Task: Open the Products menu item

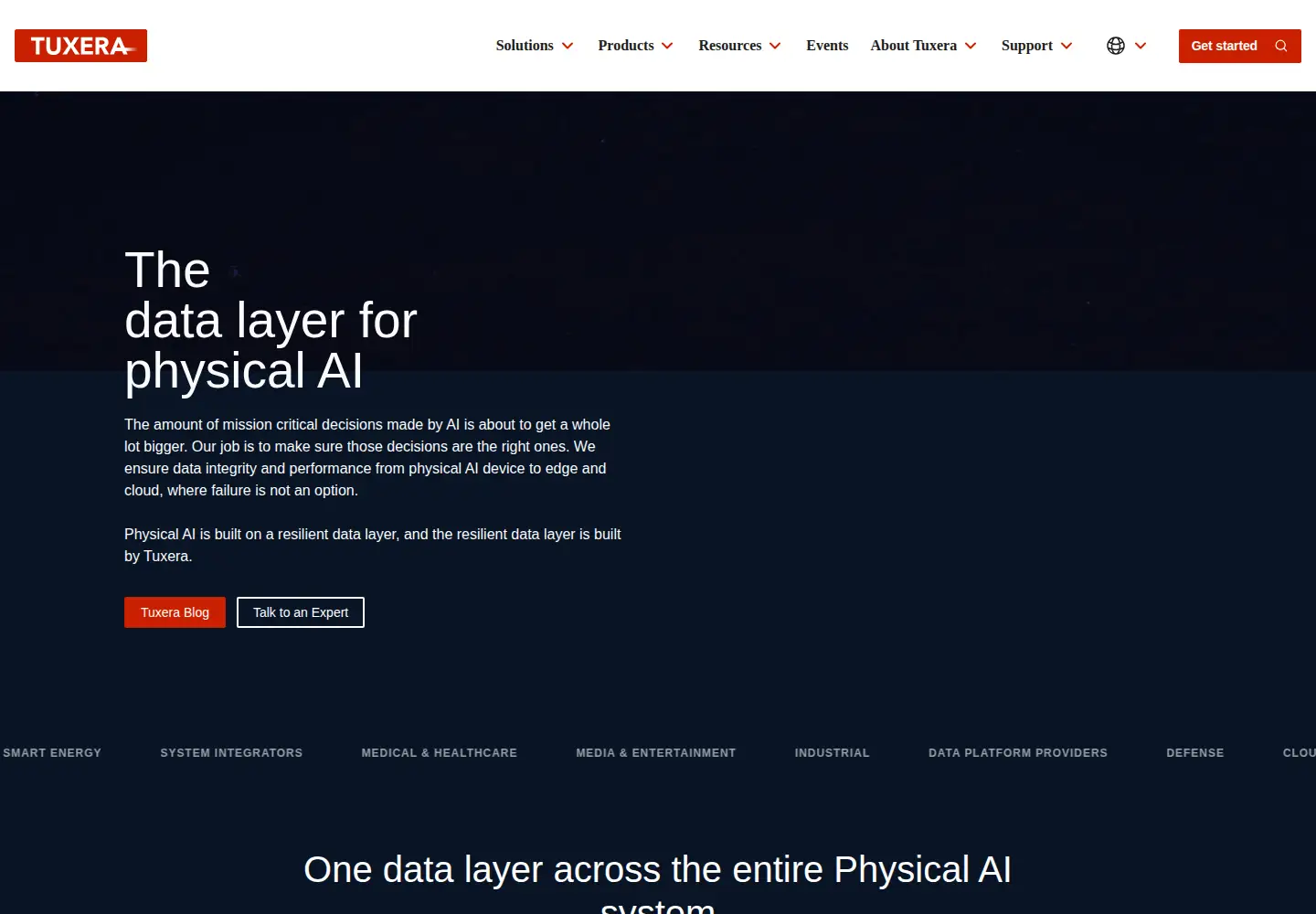Action: point(626,46)
